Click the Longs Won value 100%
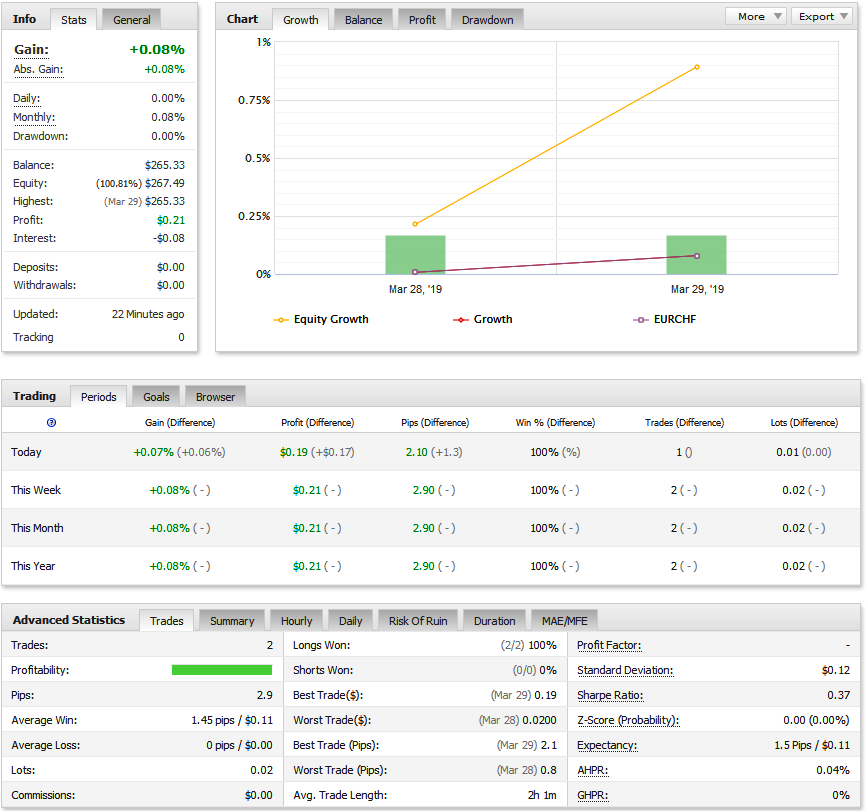The width and height of the screenshot is (867, 811). point(542,645)
